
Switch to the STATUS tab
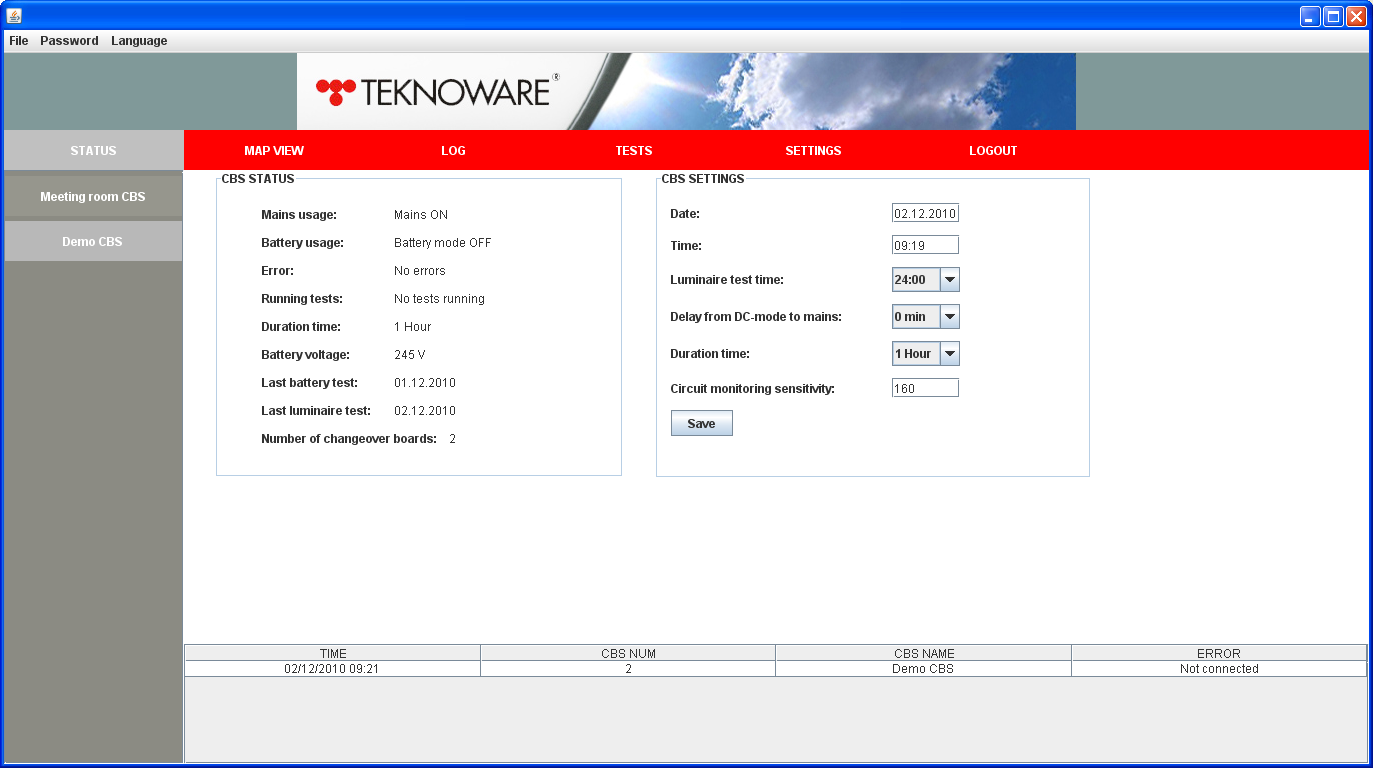point(93,151)
